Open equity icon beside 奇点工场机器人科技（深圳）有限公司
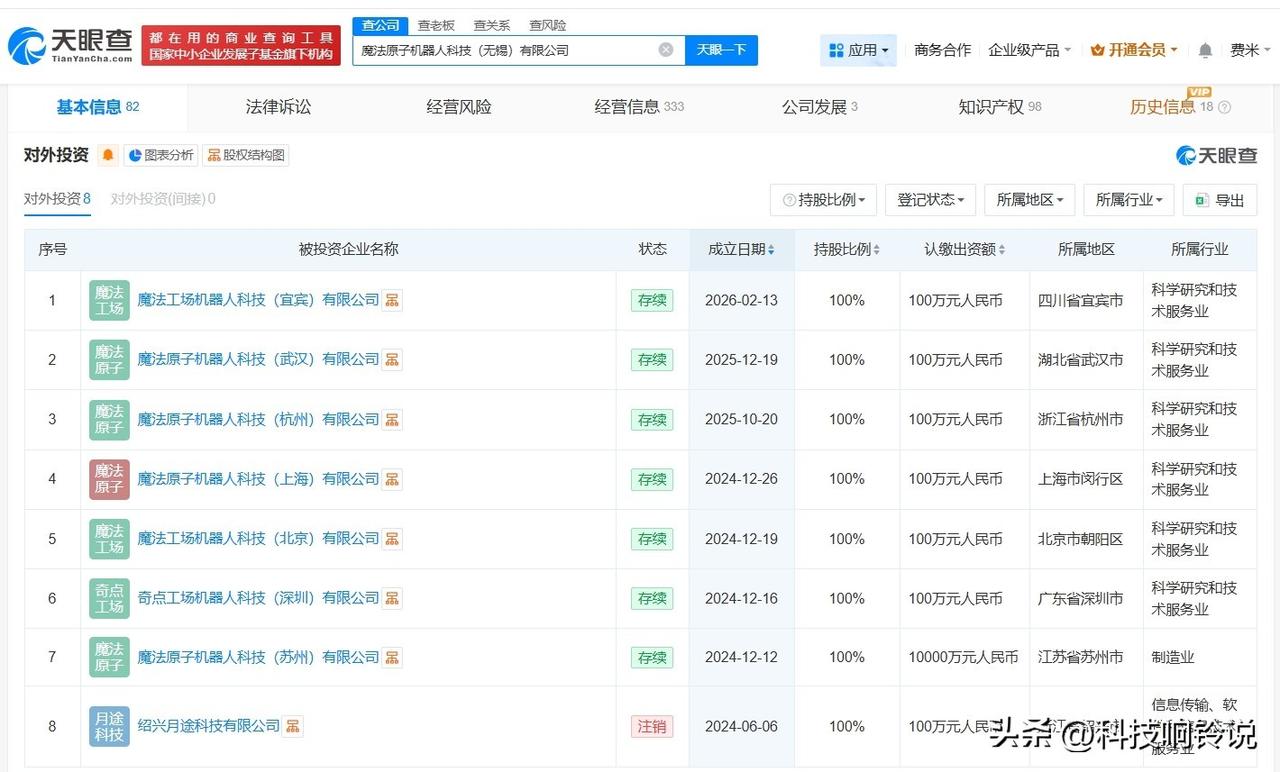Viewport: 1280px width, 772px height. click(x=392, y=598)
